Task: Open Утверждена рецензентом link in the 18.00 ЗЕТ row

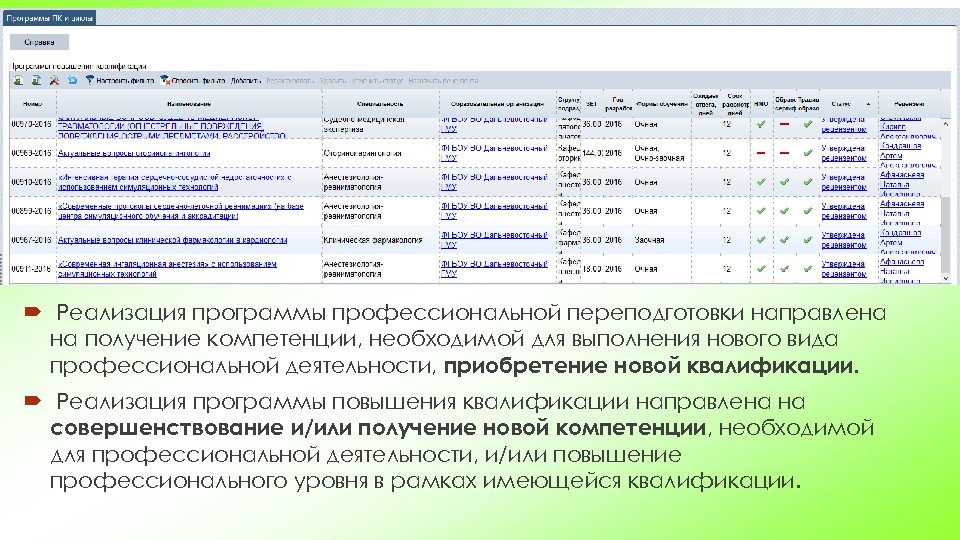Action: click(x=844, y=269)
